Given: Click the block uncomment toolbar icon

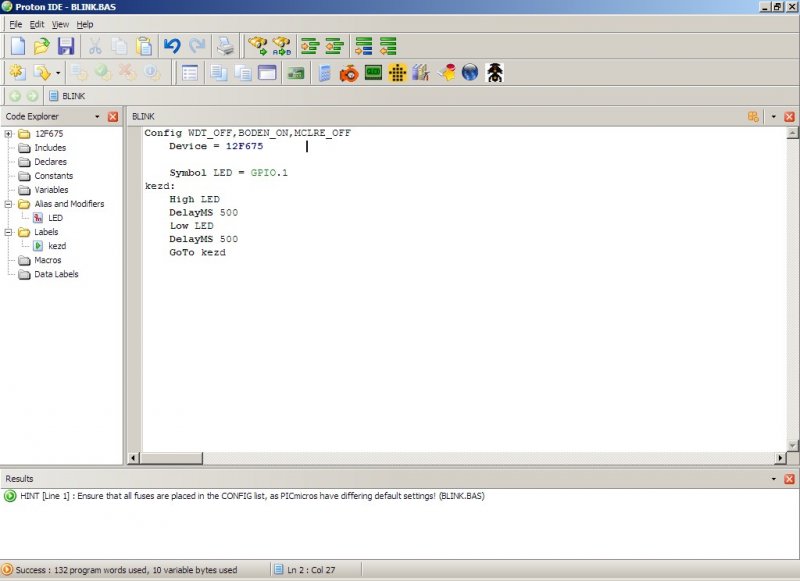Looking at the screenshot, I should tap(388, 46).
